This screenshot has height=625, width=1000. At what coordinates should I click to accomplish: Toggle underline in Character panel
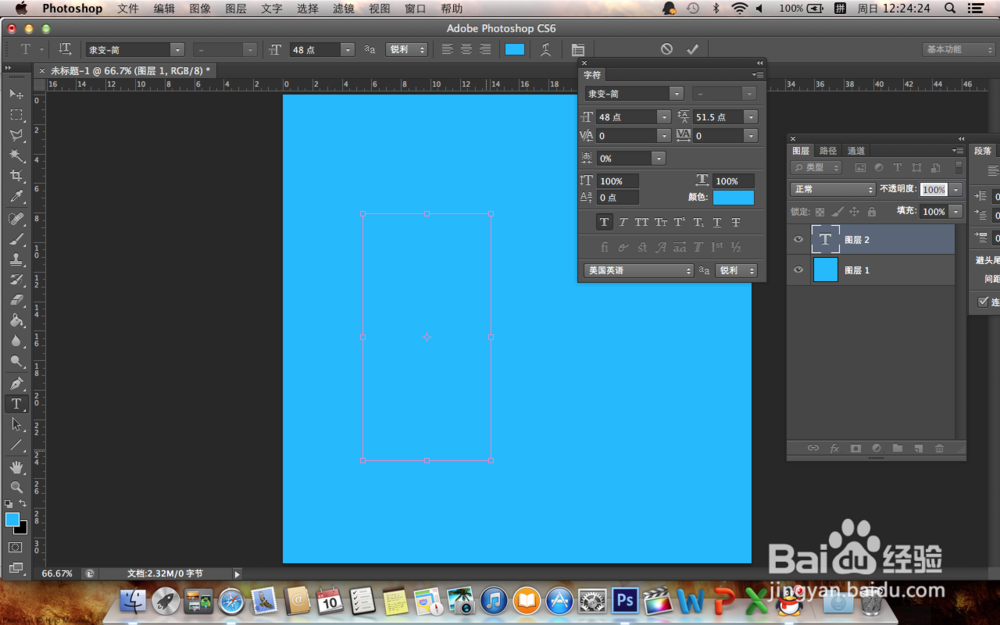coord(717,222)
